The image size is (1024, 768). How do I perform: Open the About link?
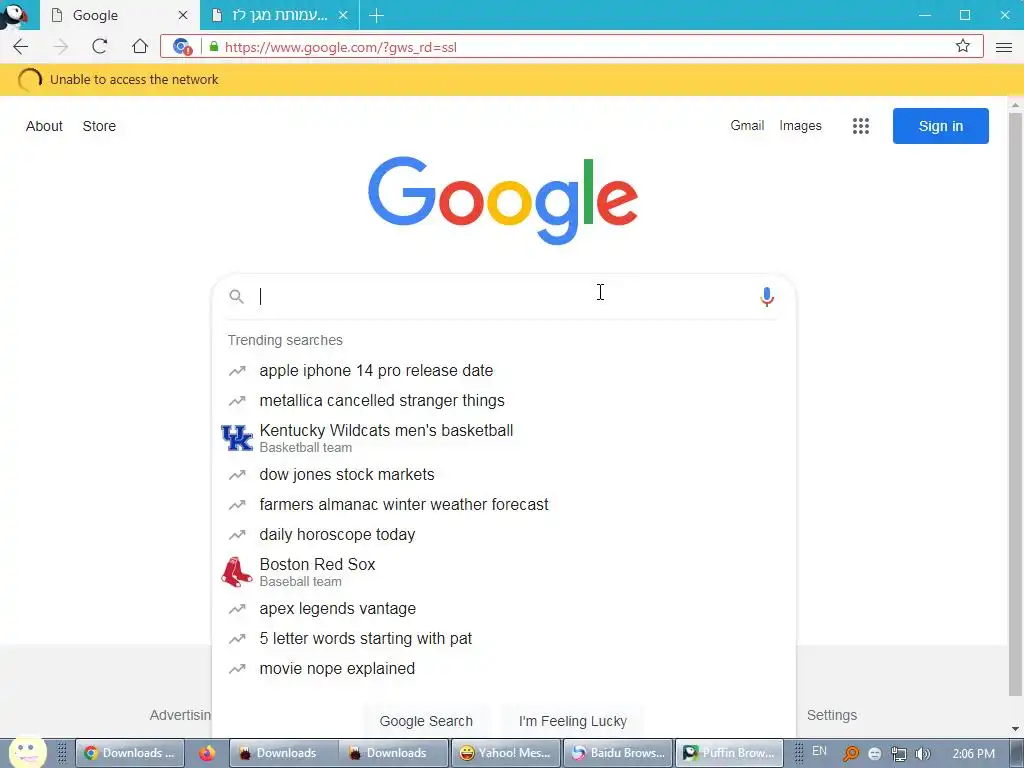pyautogui.click(x=44, y=126)
